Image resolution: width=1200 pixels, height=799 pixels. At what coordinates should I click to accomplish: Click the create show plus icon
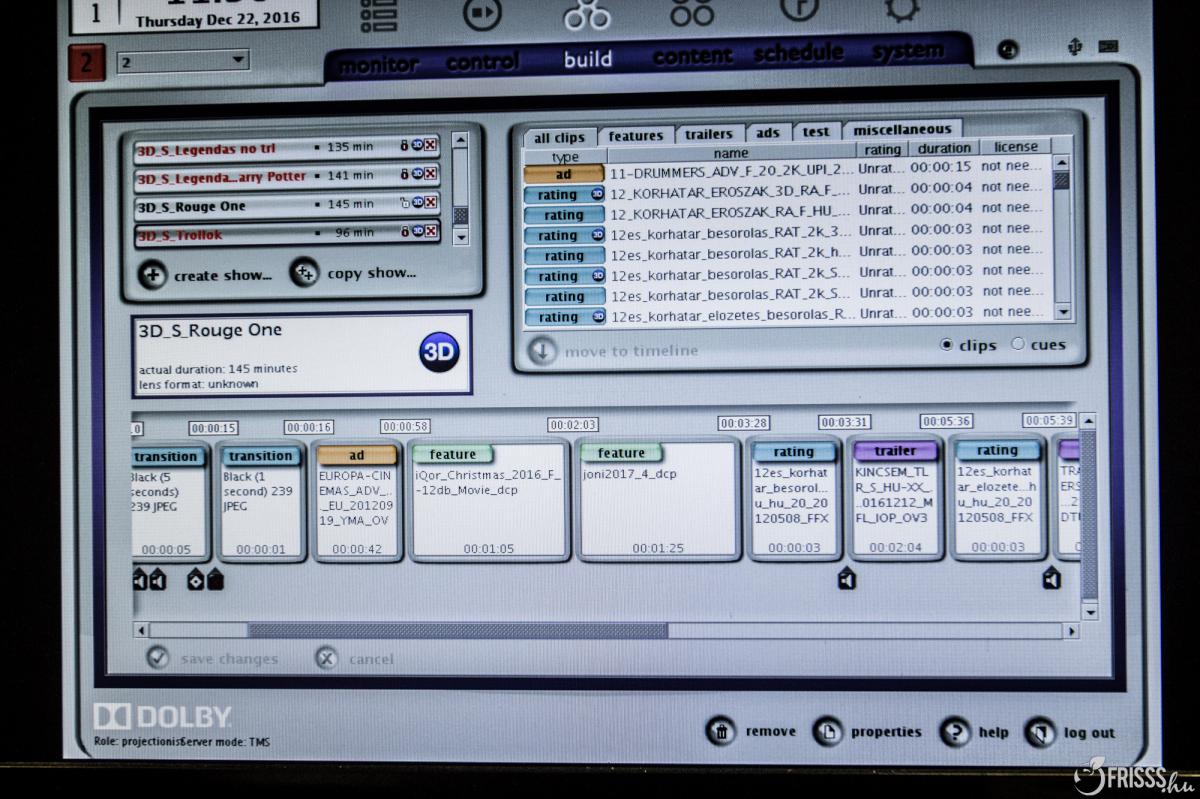click(x=152, y=274)
